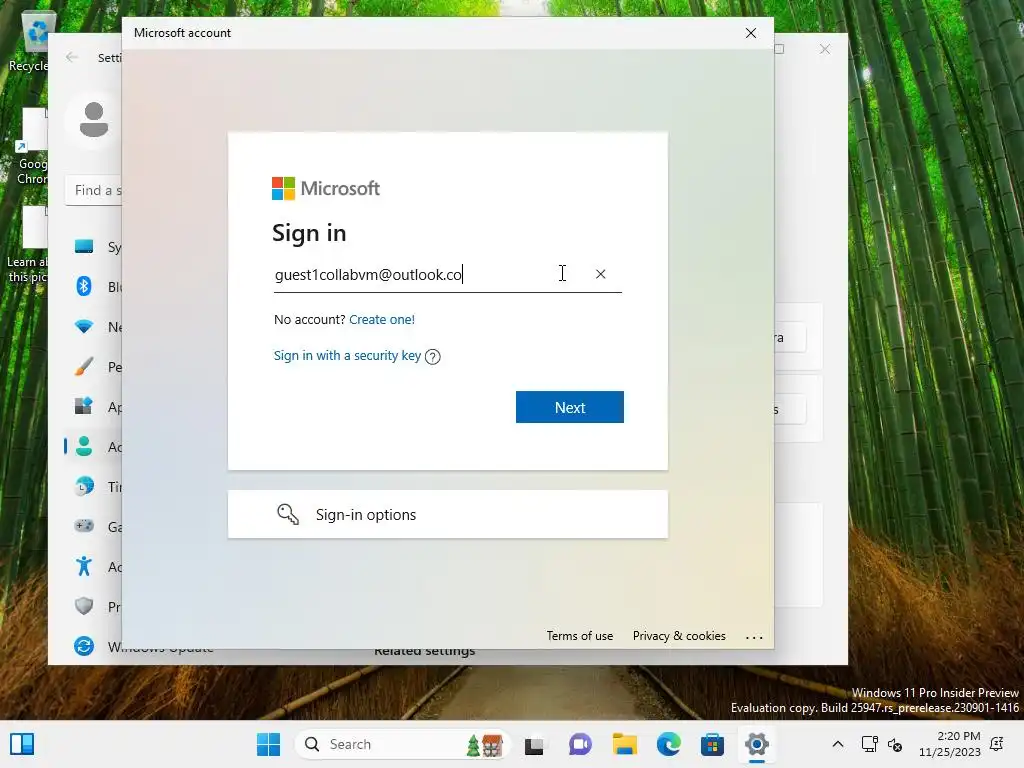Open the Gaming controller icon in Settings

coord(84,526)
